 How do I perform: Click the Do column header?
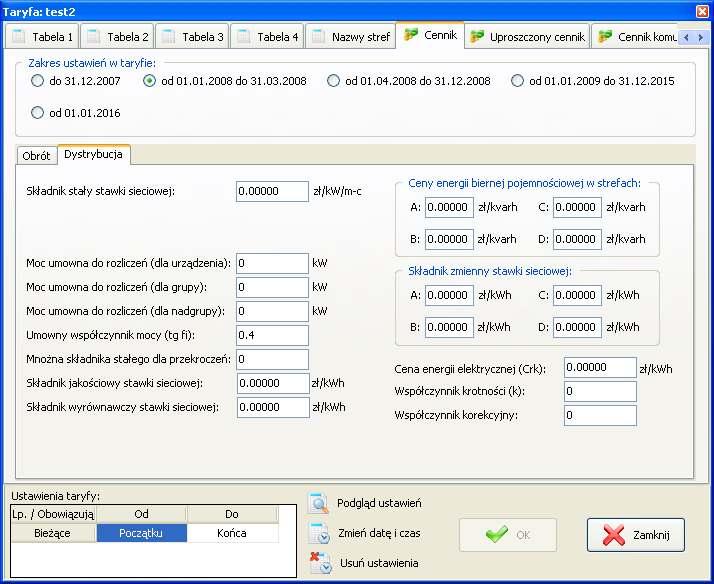pos(232,514)
